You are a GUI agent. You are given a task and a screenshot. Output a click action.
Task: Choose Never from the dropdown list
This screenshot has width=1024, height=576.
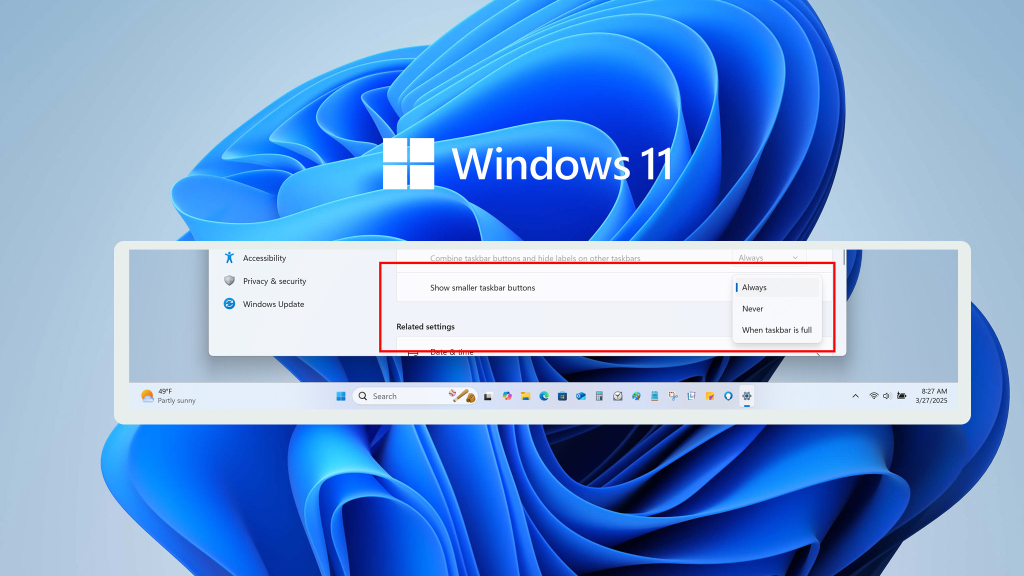click(776, 309)
